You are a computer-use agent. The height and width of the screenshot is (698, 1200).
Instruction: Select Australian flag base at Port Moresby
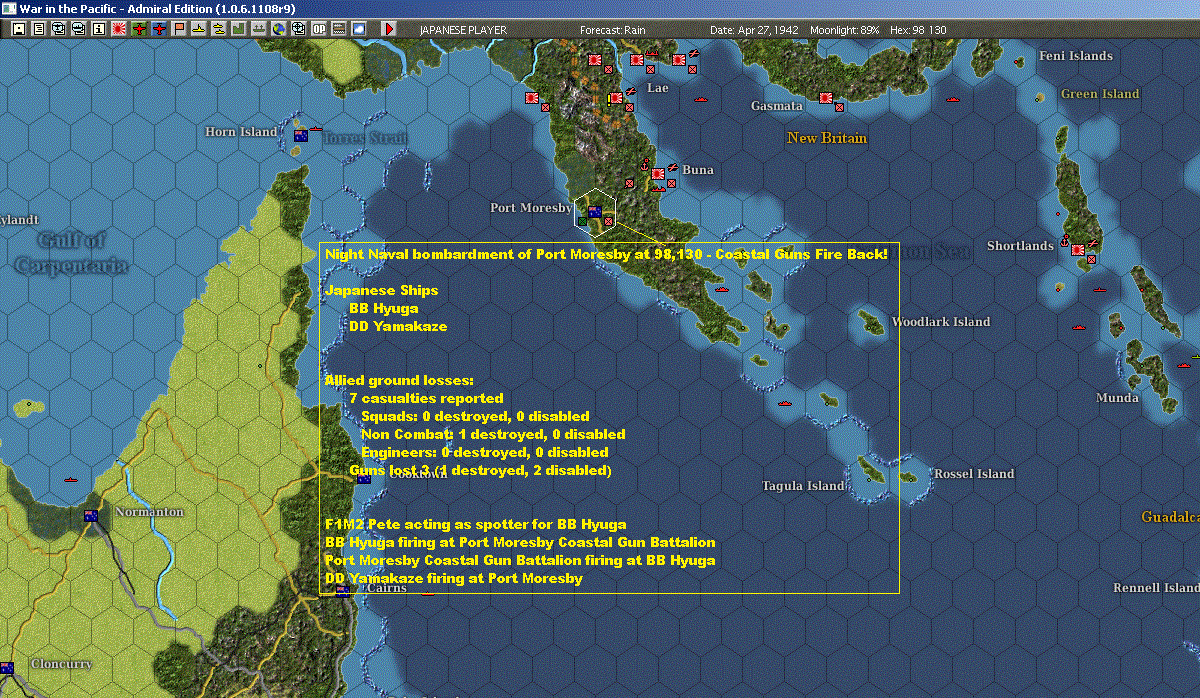pos(595,211)
